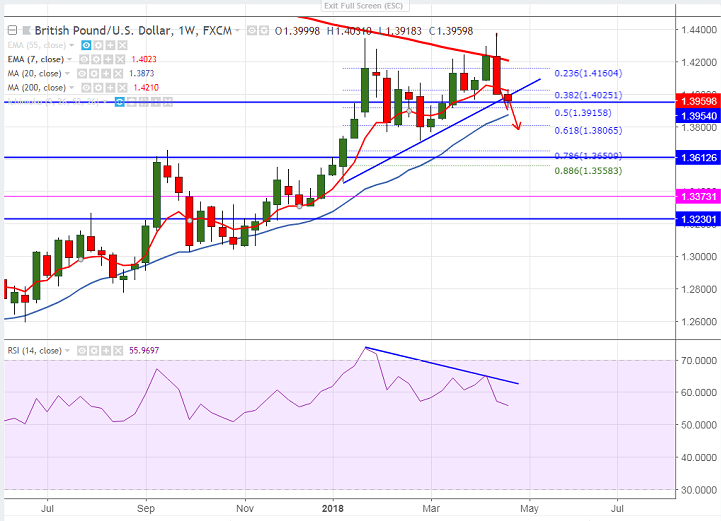Open settings gear for EMA (55, close)

pyautogui.click(x=98, y=45)
